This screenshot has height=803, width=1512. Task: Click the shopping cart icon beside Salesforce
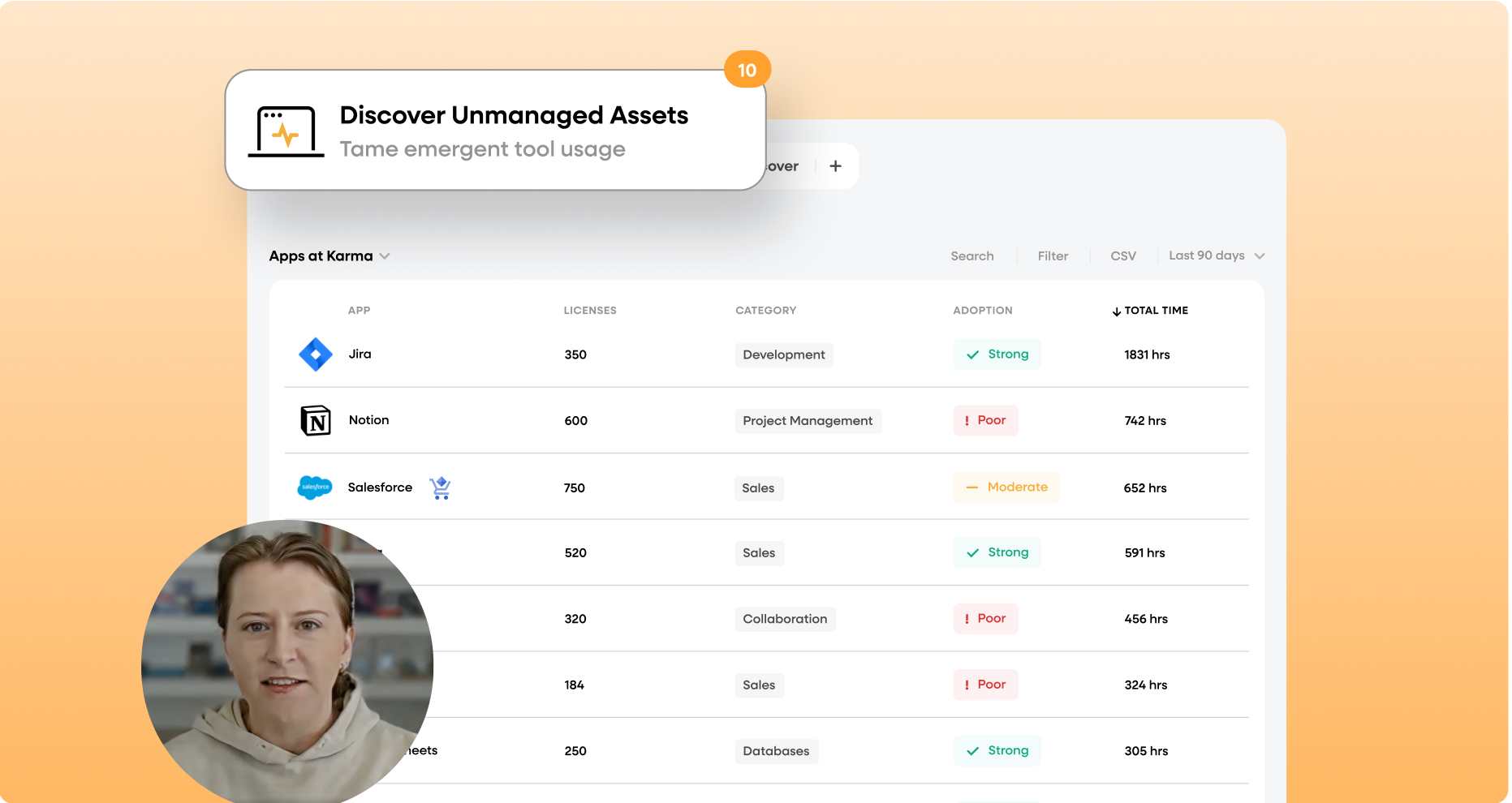[441, 487]
